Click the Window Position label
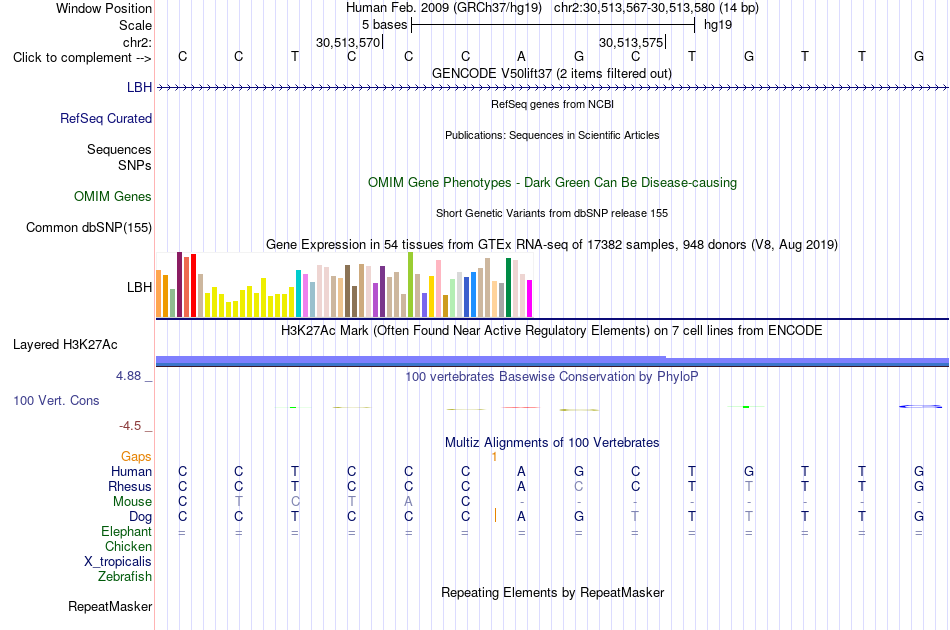The height and width of the screenshot is (630, 950). (x=104, y=8)
